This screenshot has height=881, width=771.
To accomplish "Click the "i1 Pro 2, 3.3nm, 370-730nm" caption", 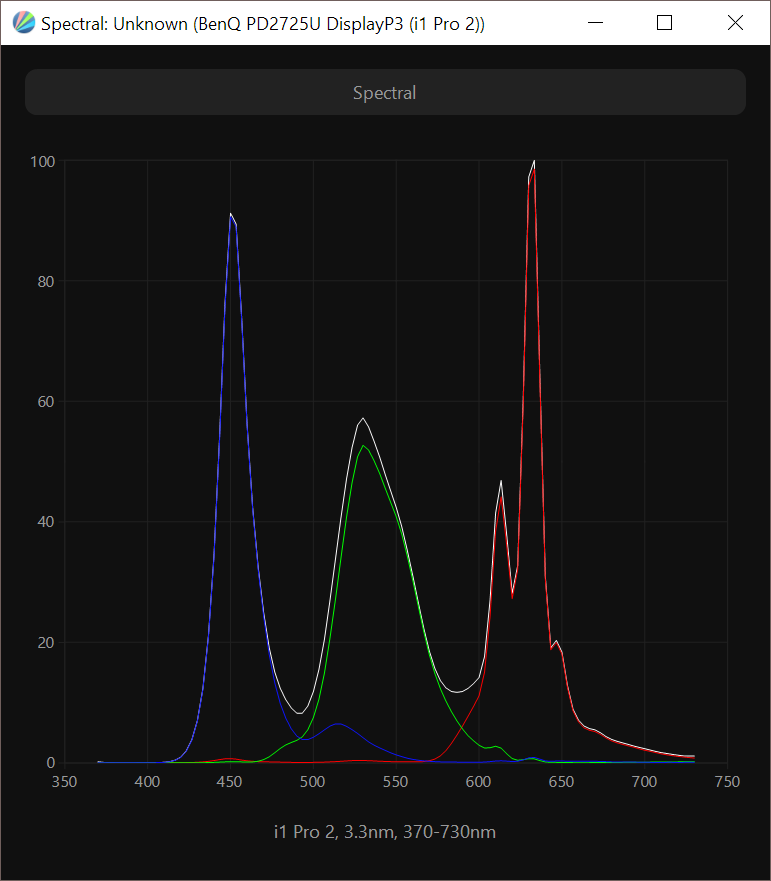I will tap(385, 832).
